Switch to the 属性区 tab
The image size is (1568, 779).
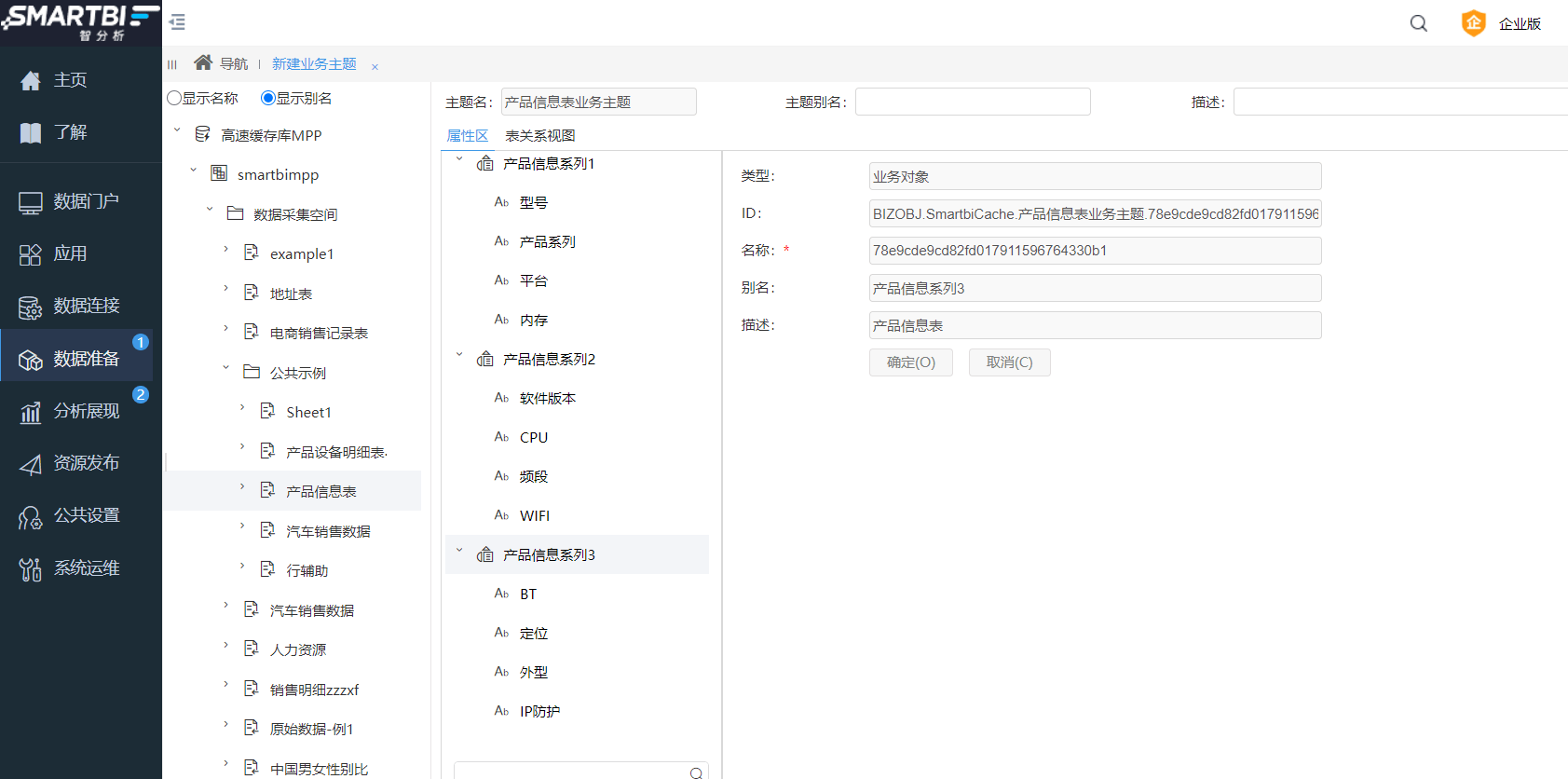click(468, 135)
